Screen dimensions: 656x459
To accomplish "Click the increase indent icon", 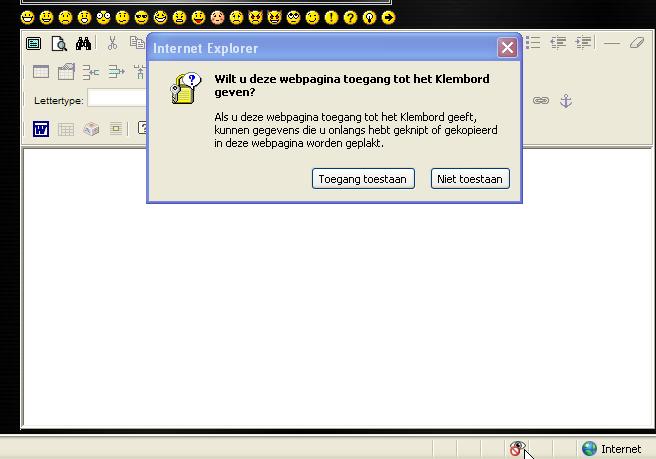I will click(583, 43).
